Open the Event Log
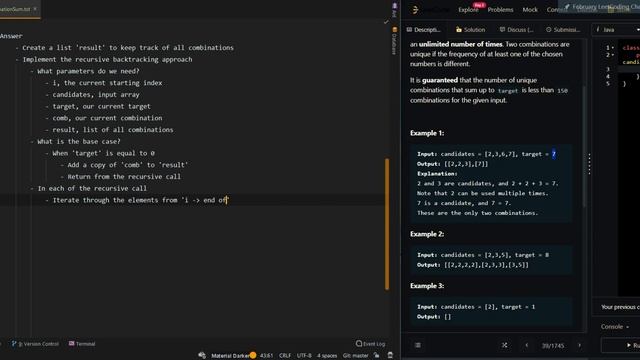Screen dimensions: 640x360 [x=370, y=344]
